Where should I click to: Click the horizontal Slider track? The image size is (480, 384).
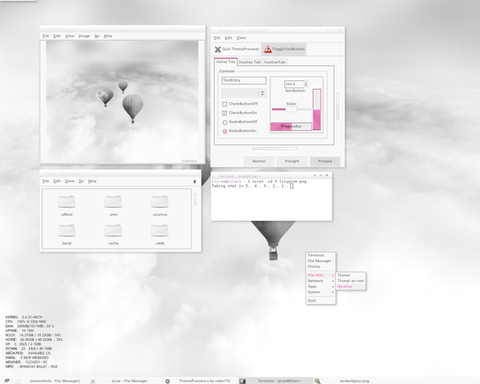(291, 109)
